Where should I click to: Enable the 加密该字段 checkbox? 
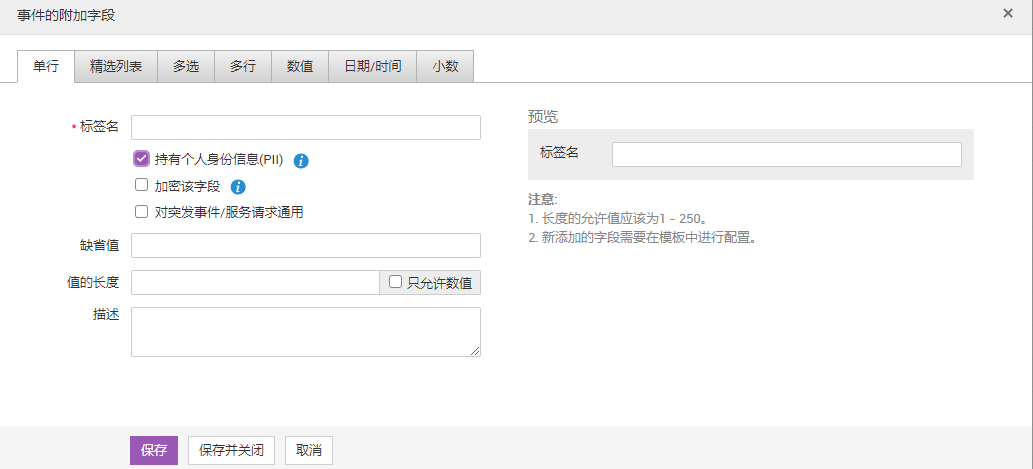coord(141,185)
